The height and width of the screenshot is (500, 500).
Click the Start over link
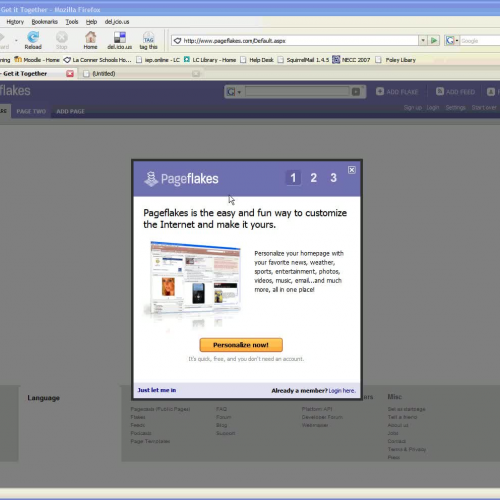pos(484,108)
